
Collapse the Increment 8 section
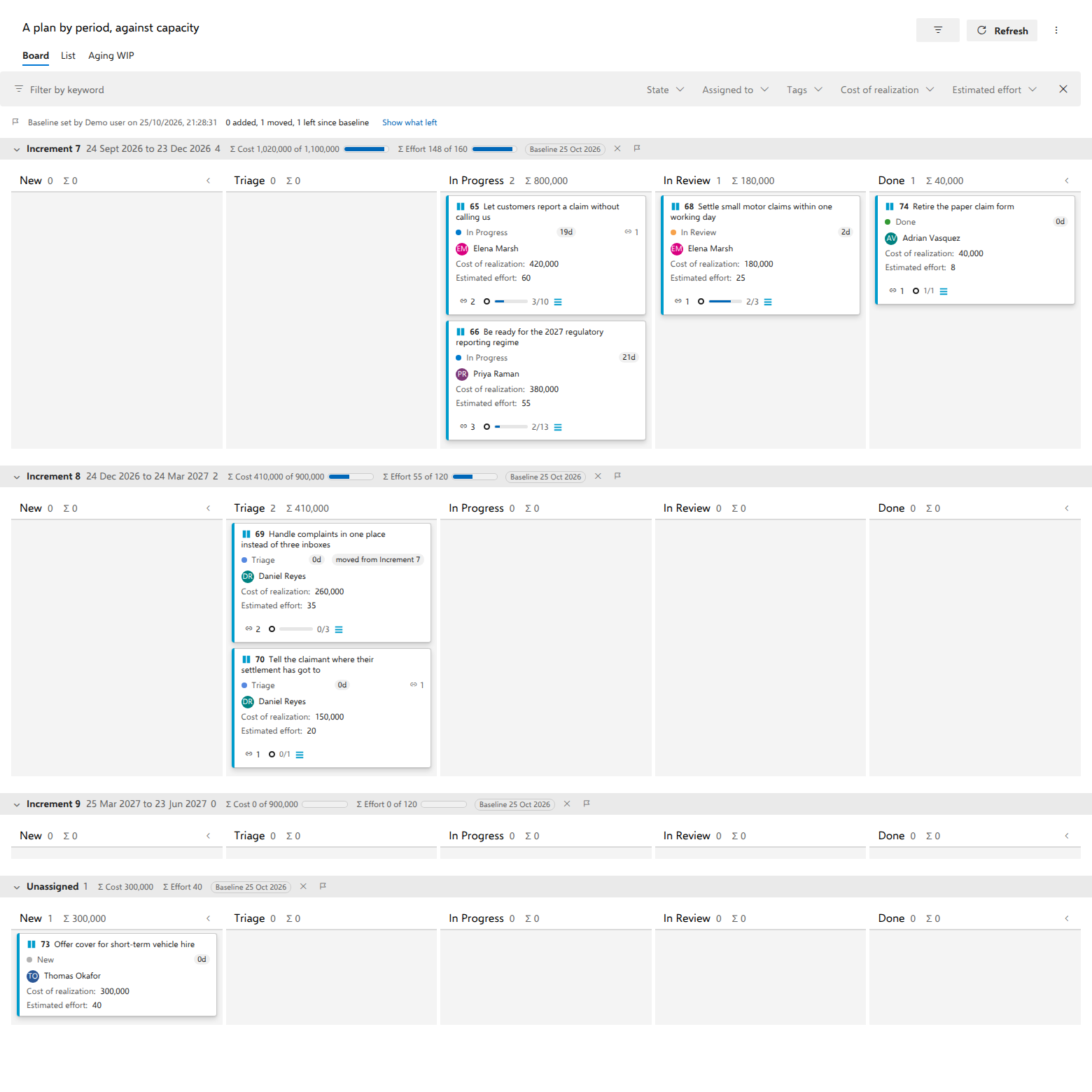[x=17, y=477]
